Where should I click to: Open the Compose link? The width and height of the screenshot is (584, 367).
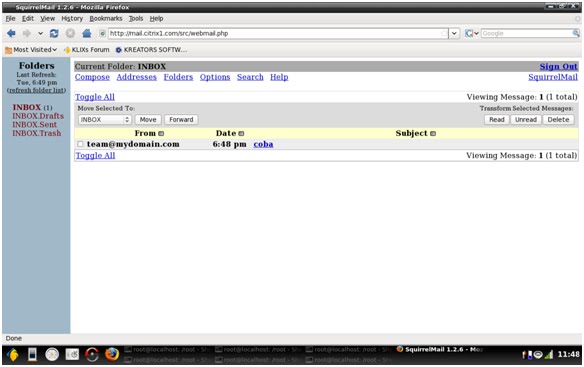pos(92,77)
